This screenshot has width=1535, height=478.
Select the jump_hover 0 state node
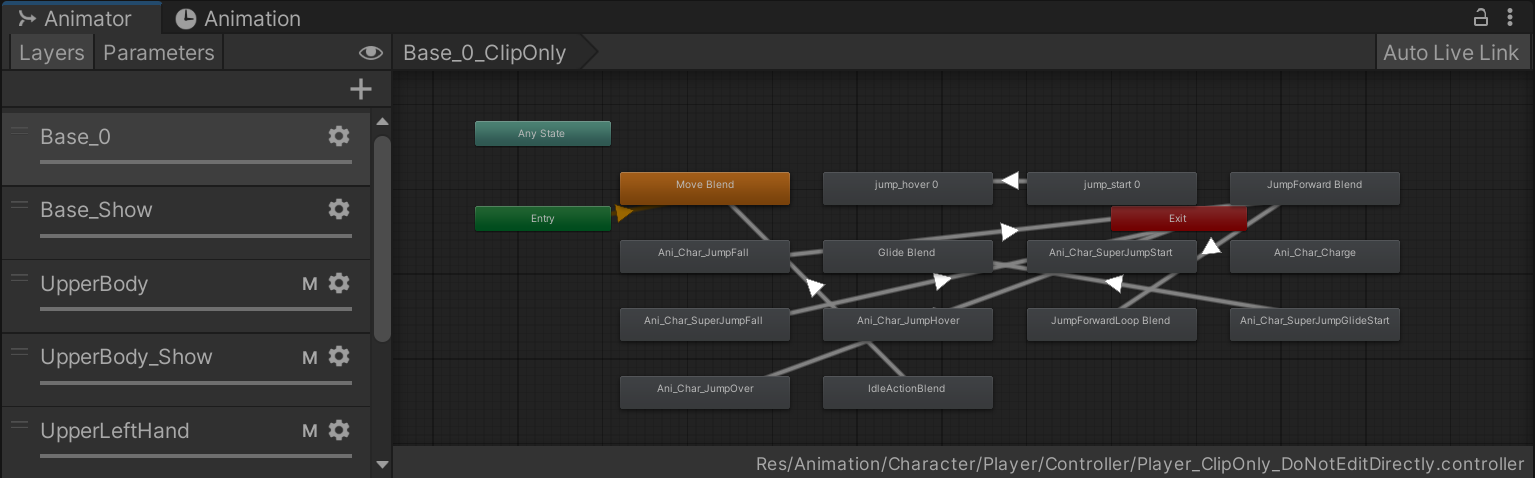coord(908,188)
